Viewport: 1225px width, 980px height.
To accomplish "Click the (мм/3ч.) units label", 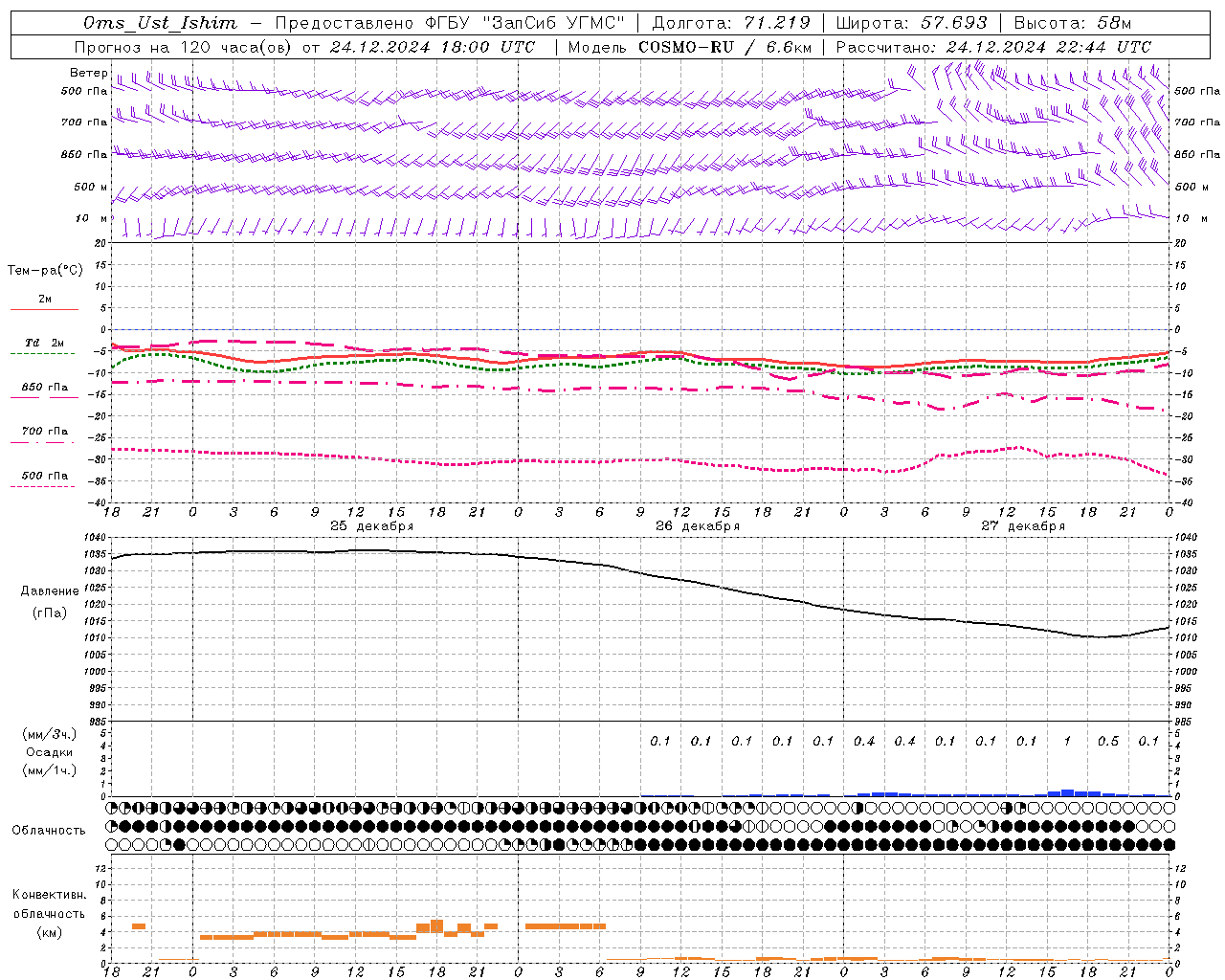I will coord(49,734).
